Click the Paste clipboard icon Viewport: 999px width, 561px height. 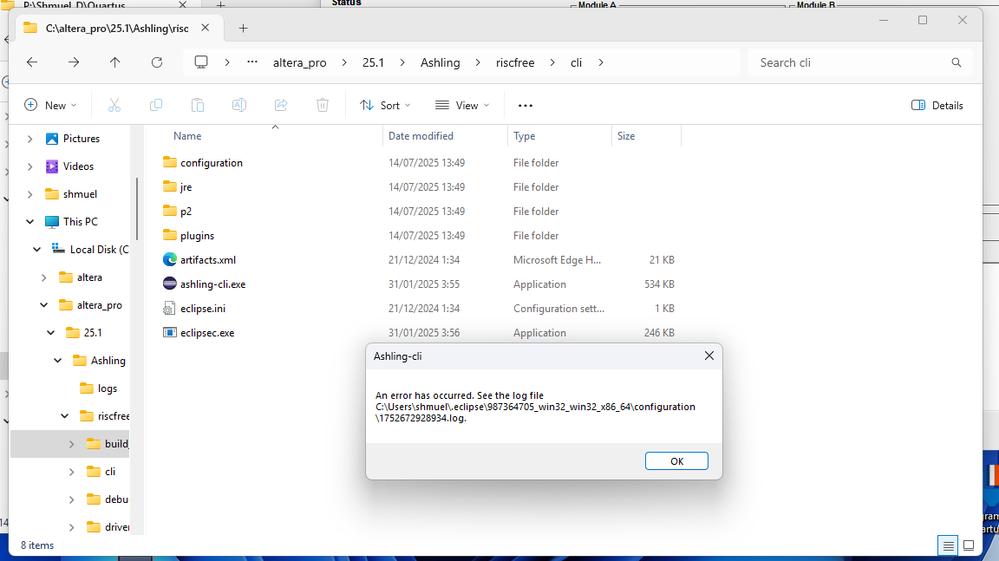(x=198, y=105)
